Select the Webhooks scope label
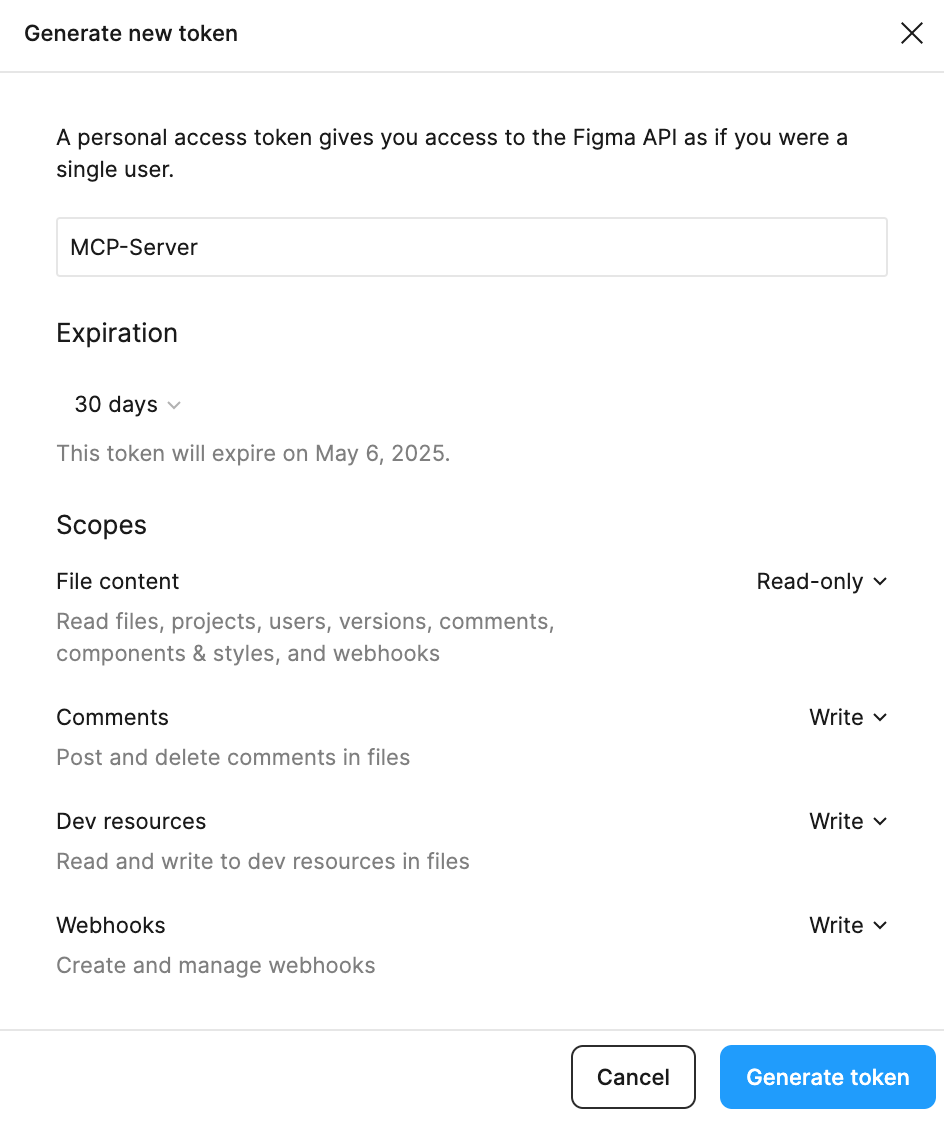Viewport: 944px width, 1122px height. click(111, 926)
